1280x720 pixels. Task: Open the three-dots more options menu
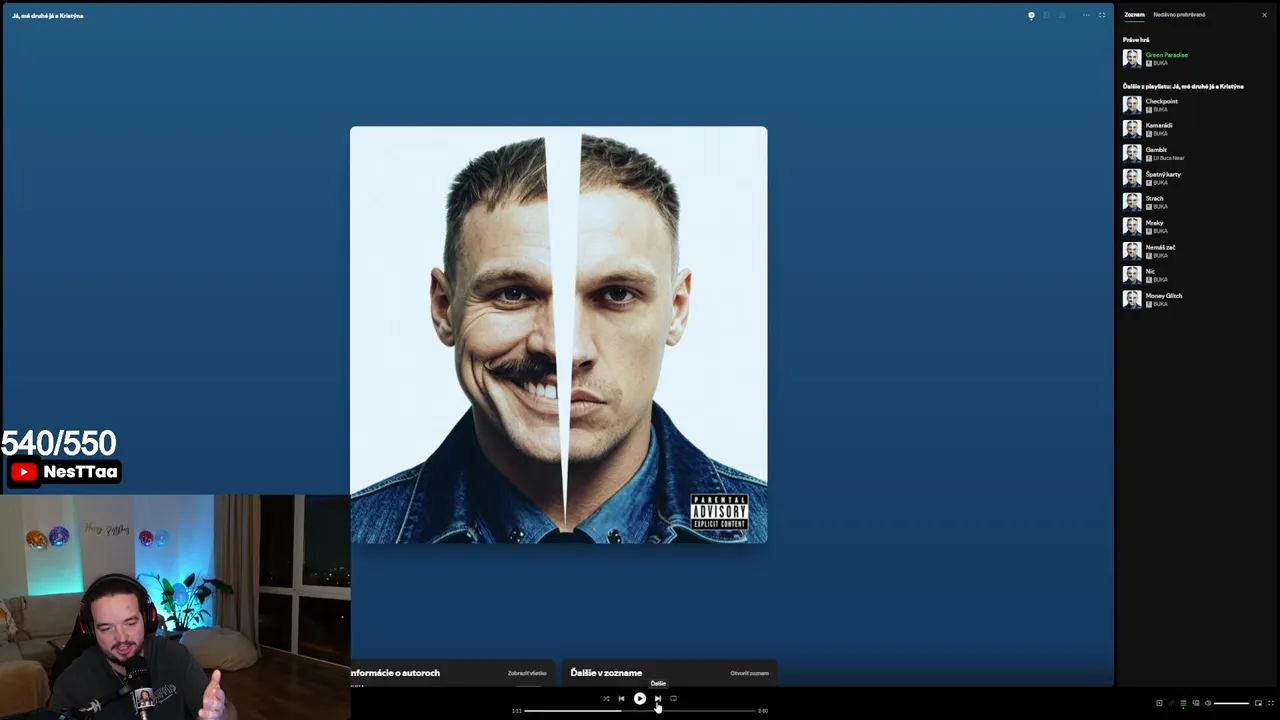pyautogui.click(x=1086, y=15)
